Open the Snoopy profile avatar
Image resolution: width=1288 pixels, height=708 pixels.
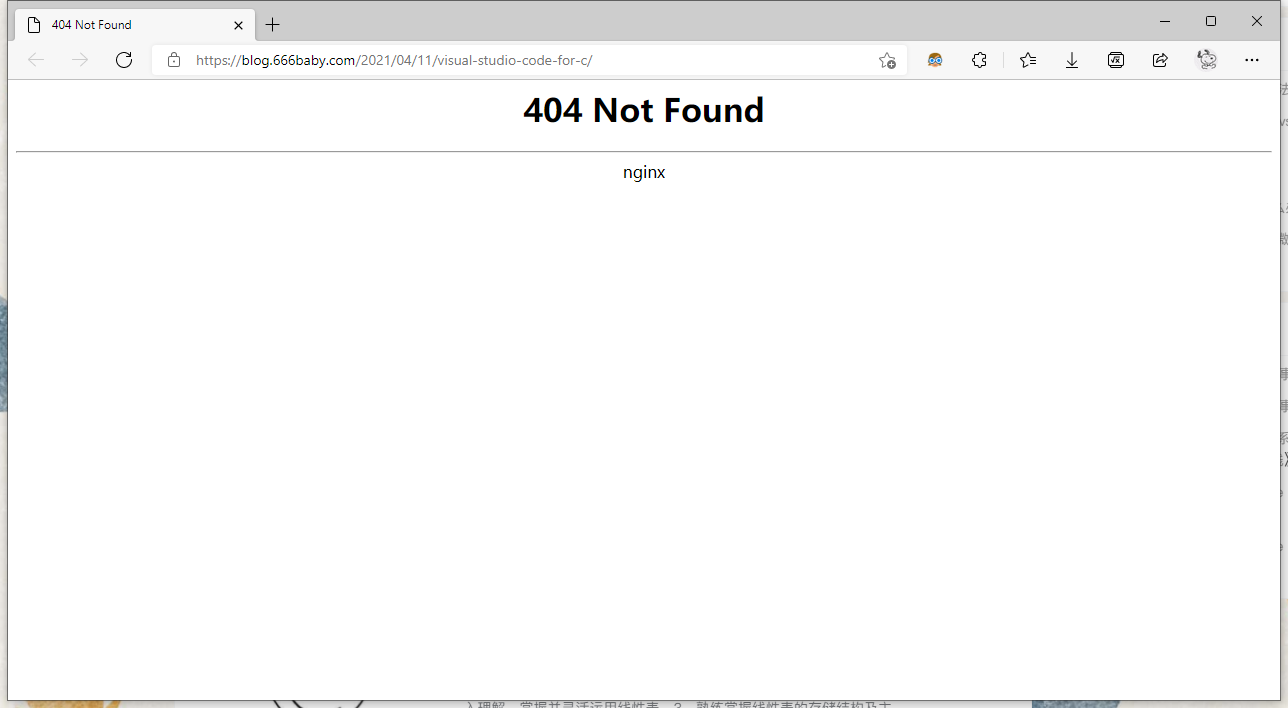pyautogui.click(x=1207, y=60)
